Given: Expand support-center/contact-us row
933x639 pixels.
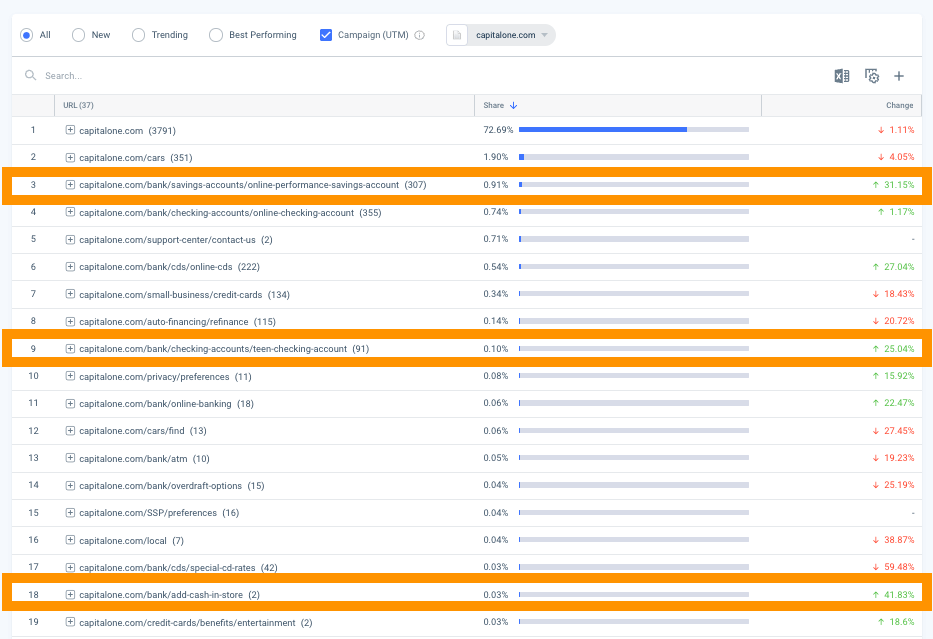Looking at the screenshot, I should click(x=70, y=239).
